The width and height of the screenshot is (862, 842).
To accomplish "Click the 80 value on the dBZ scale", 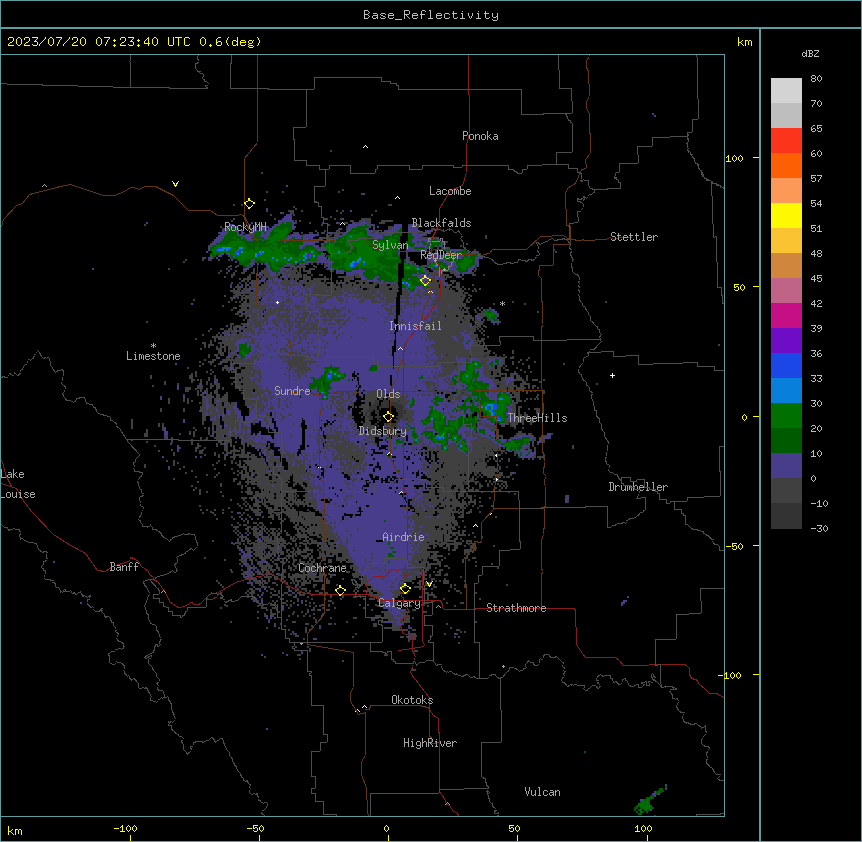I will (x=816, y=79).
